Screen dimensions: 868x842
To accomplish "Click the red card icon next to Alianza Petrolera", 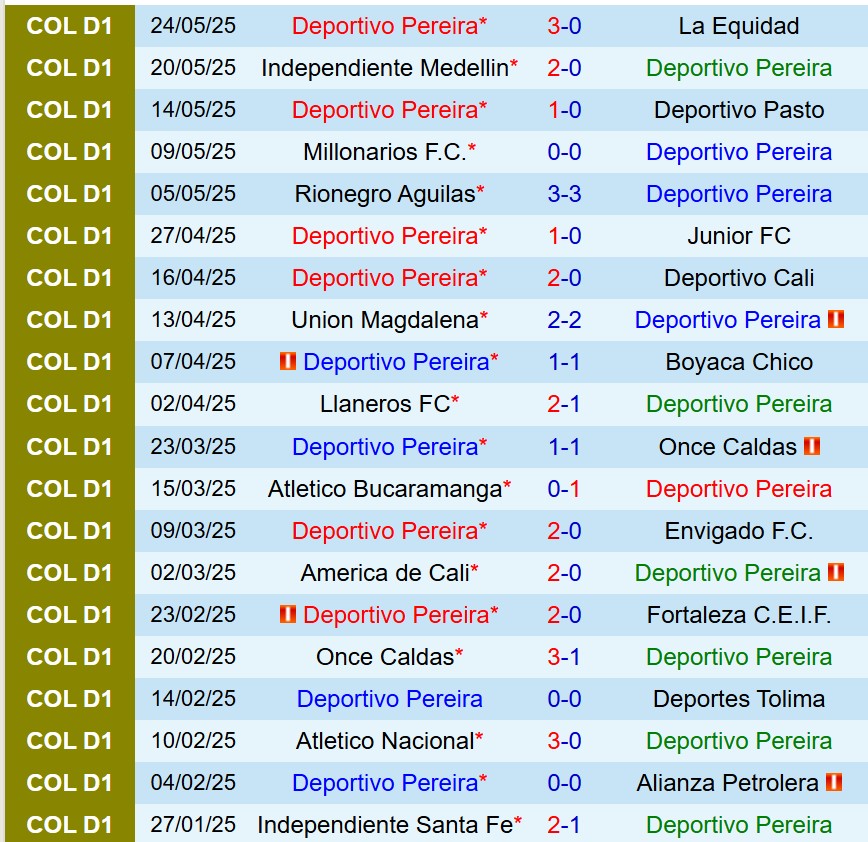I will coord(834,782).
